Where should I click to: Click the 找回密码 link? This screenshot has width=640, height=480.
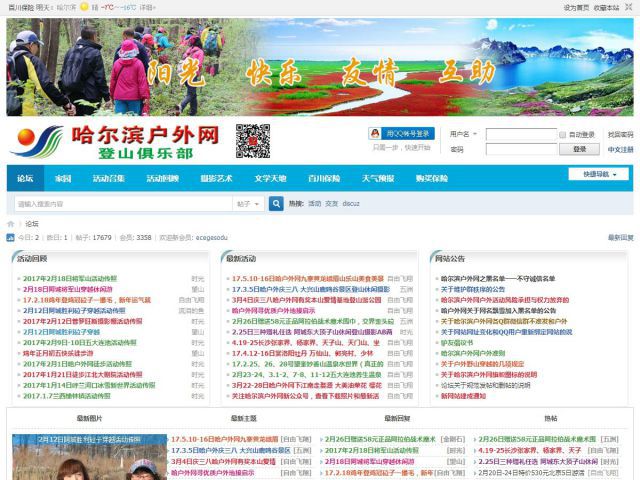pos(620,134)
